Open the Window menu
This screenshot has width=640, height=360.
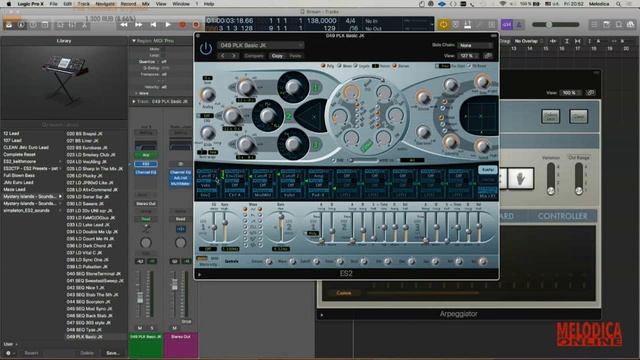(x=181, y=4)
